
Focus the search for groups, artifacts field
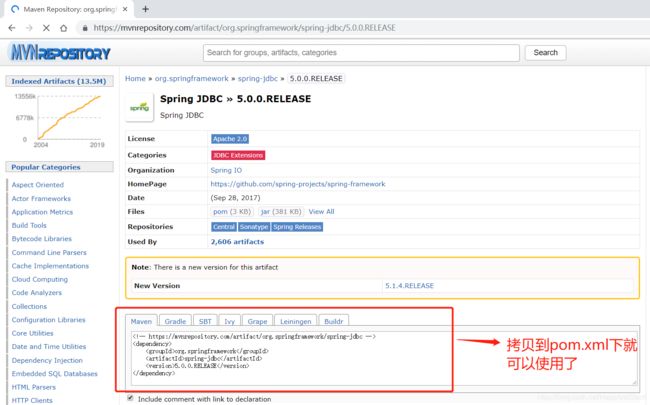point(361,53)
